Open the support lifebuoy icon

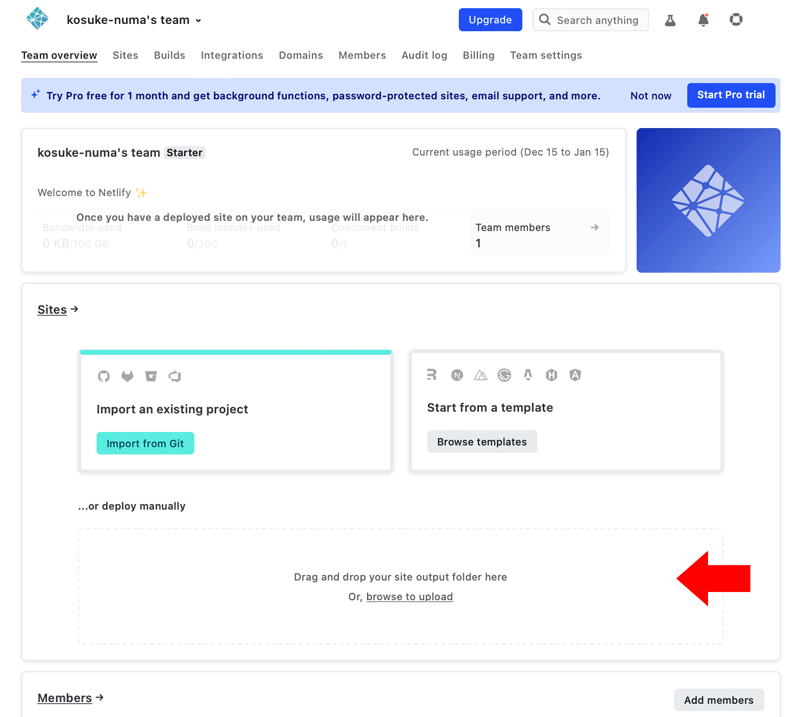tap(736, 20)
